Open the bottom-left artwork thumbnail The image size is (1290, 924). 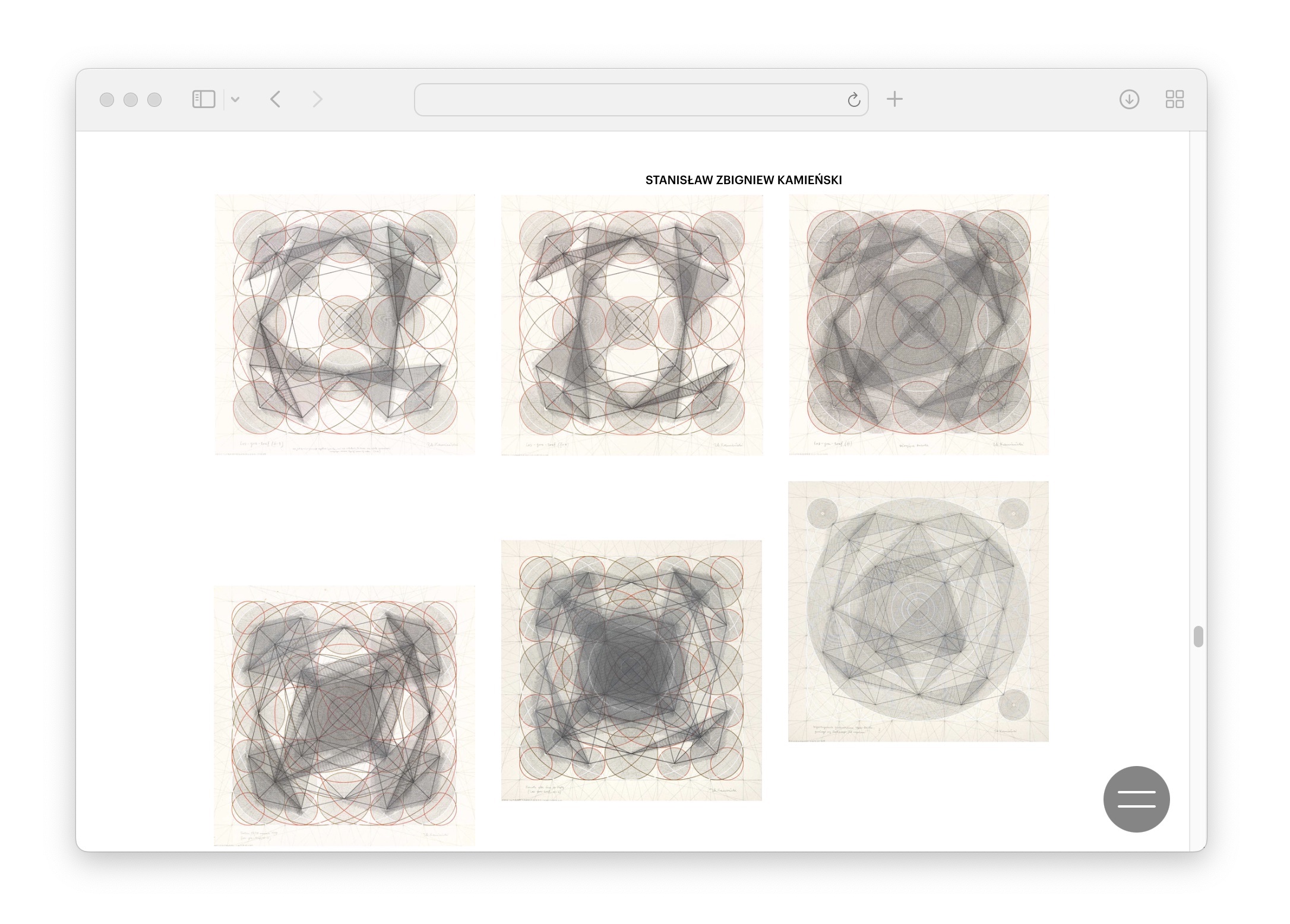coord(344,716)
